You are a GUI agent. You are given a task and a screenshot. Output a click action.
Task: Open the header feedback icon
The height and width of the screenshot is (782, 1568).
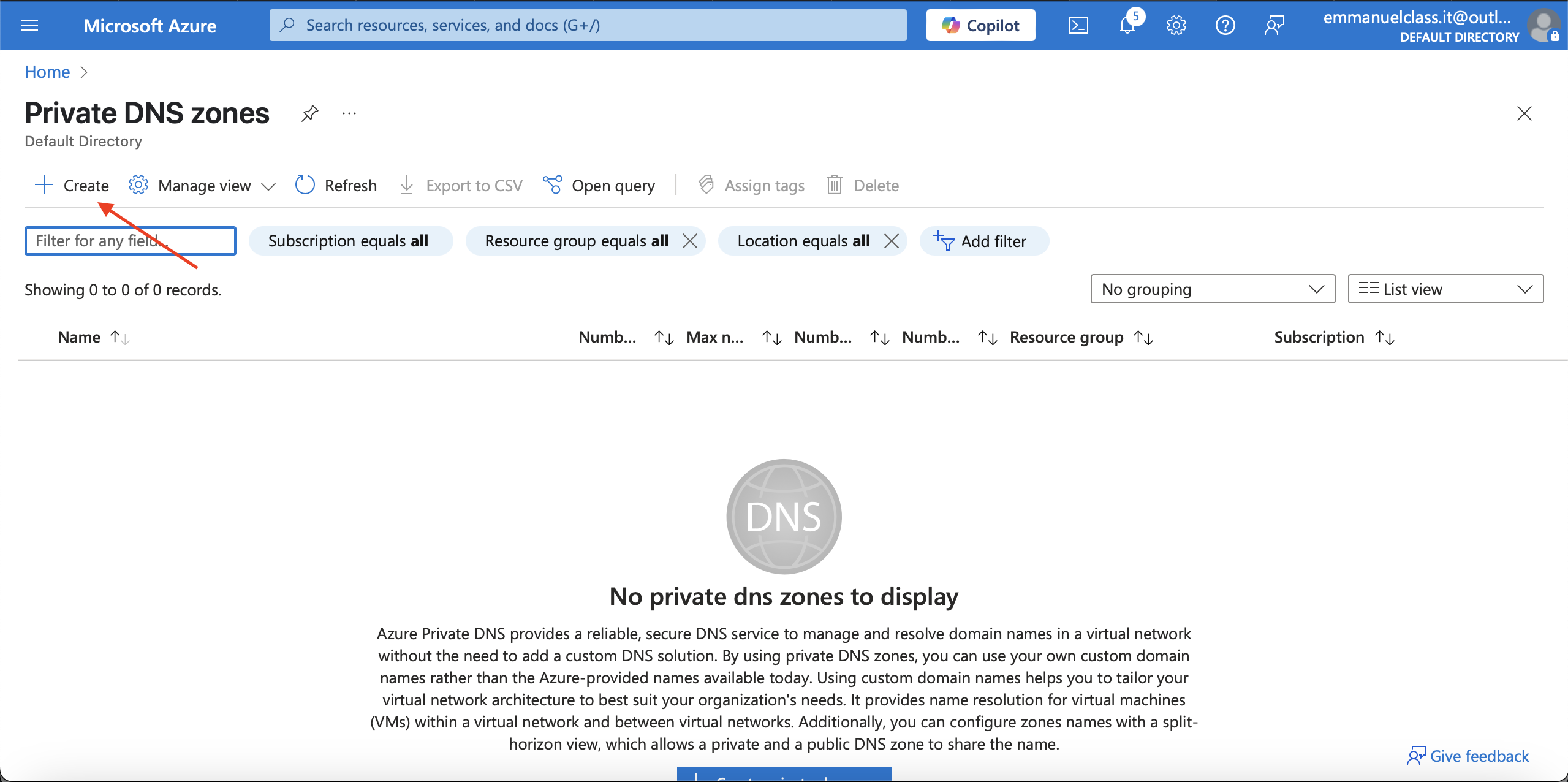click(1274, 25)
